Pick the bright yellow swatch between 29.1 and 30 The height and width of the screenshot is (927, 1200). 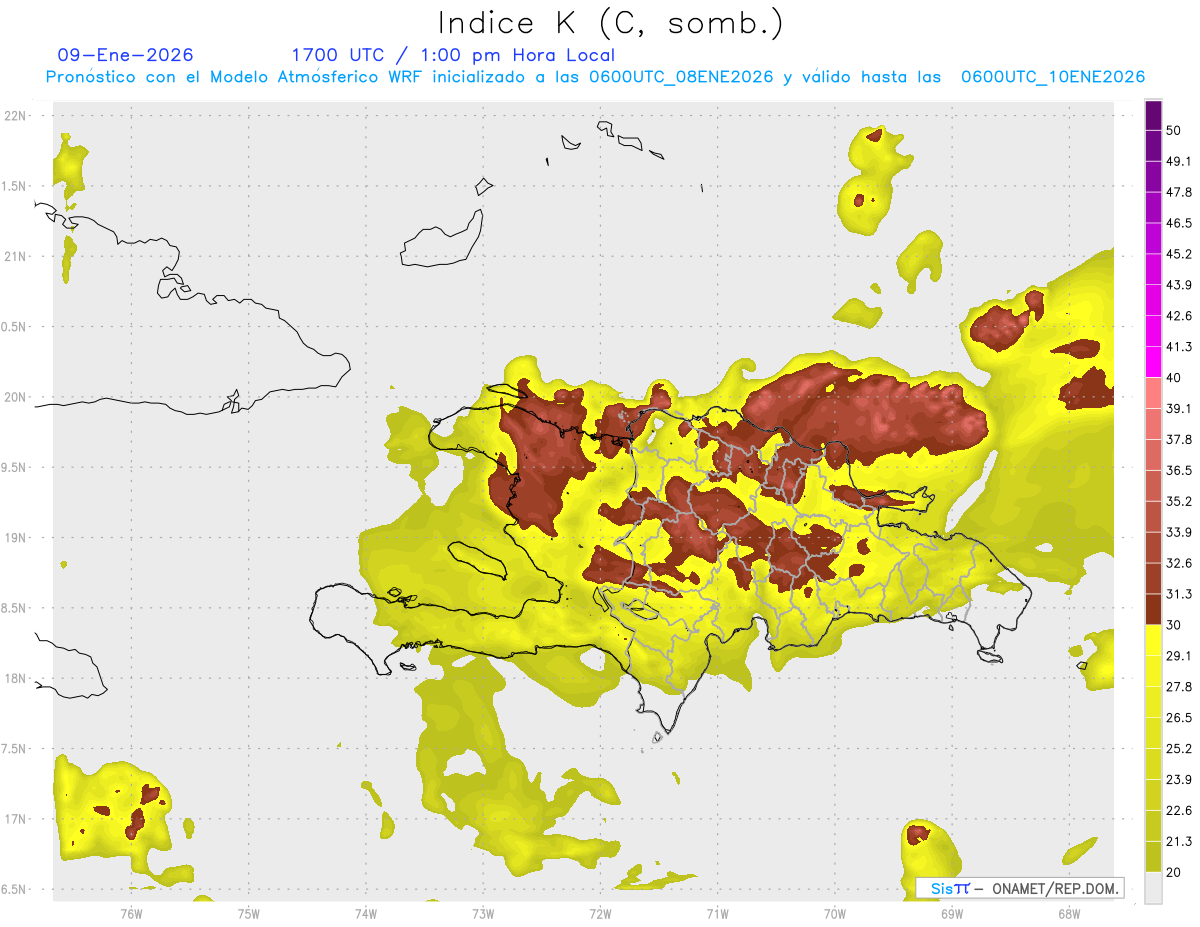(1153, 640)
